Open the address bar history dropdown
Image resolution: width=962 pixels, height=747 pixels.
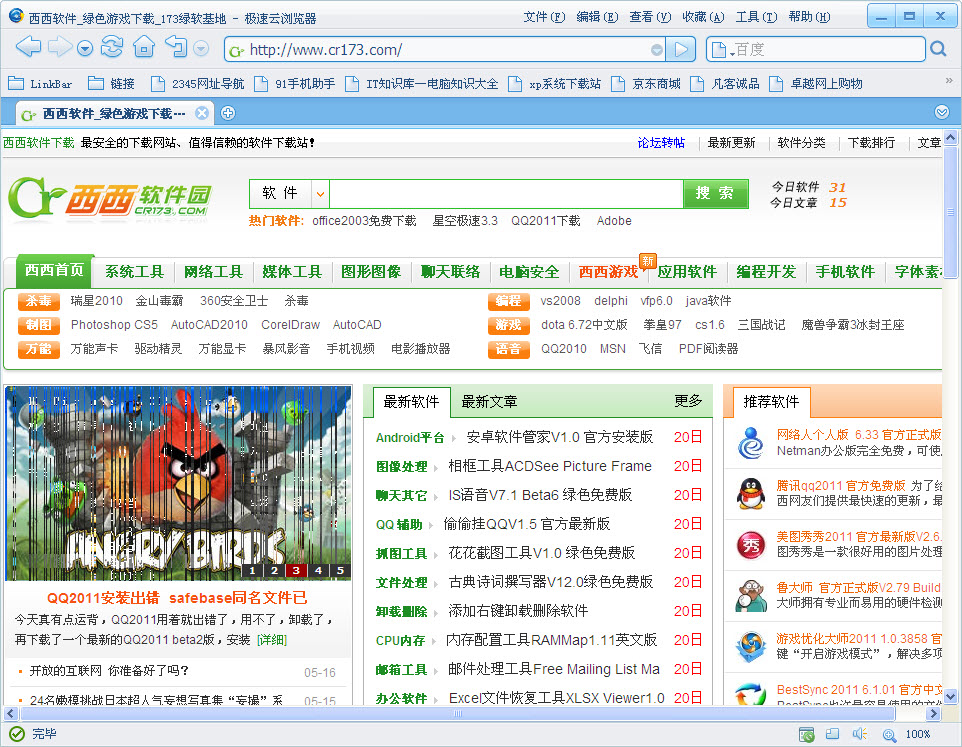(656, 50)
